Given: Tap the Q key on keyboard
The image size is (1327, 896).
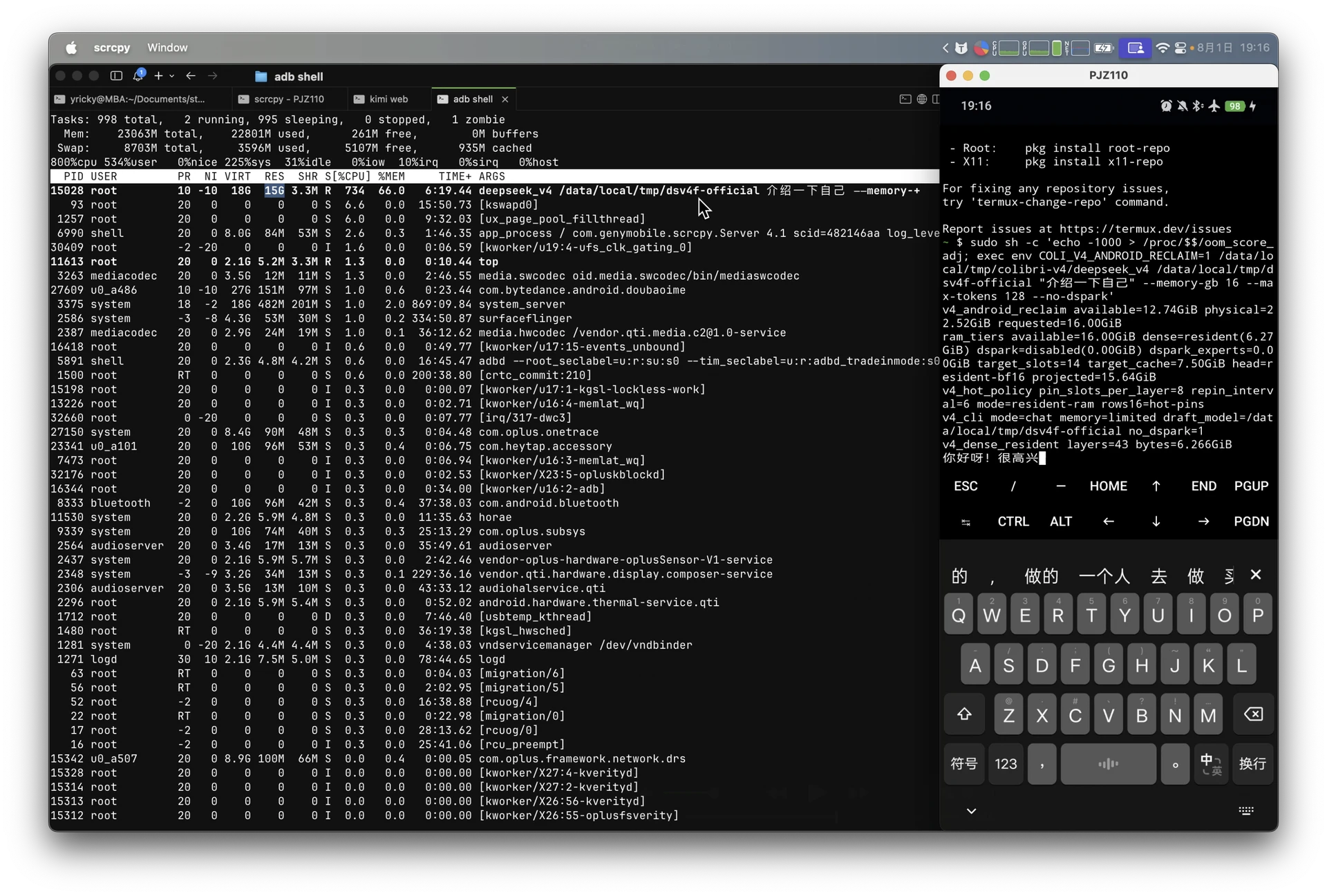Looking at the screenshot, I should [x=958, y=613].
